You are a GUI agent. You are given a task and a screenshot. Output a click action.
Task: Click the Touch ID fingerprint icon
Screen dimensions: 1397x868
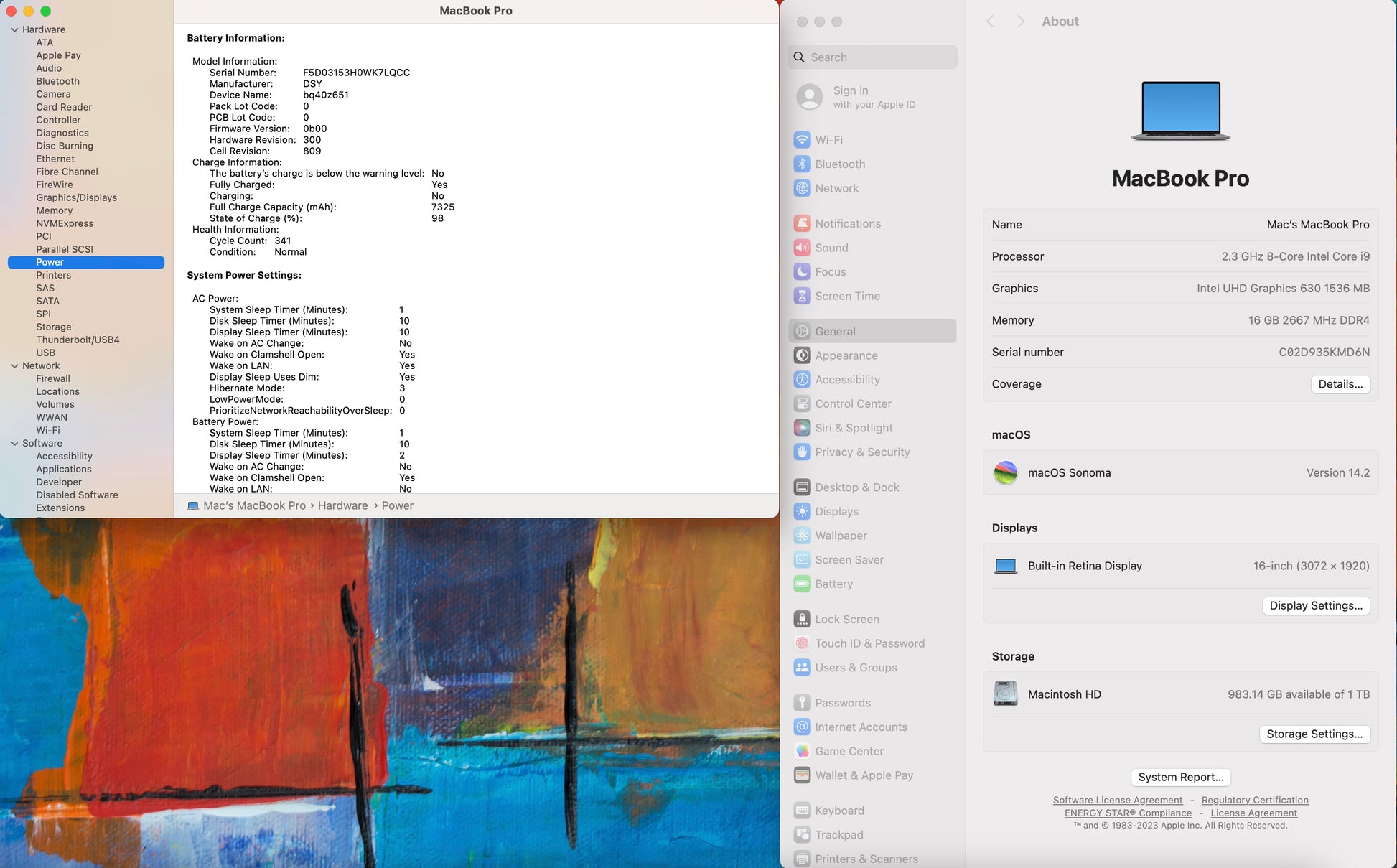[x=802, y=643]
